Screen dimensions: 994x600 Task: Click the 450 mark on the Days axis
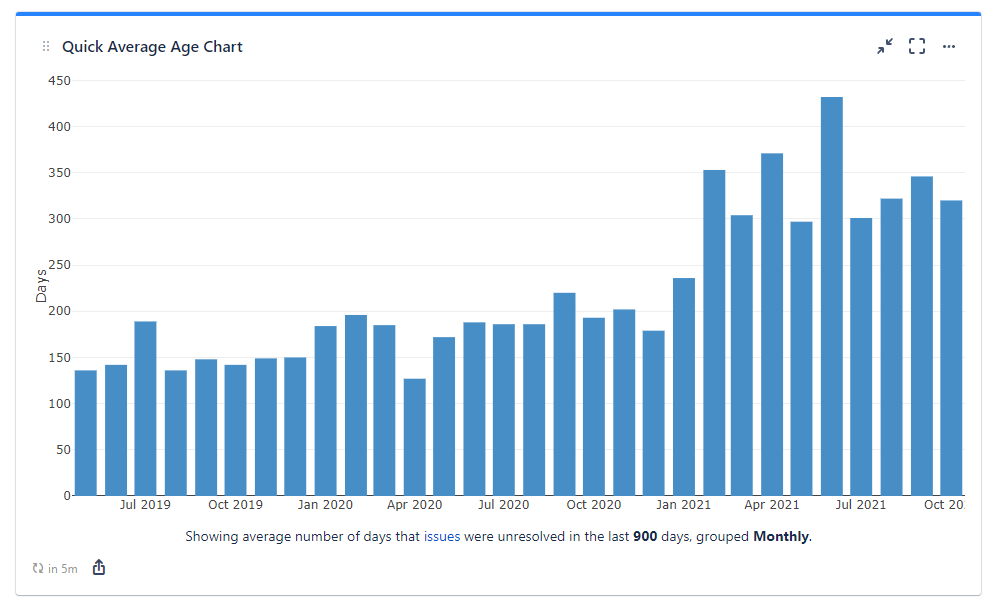(x=60, y=80)
